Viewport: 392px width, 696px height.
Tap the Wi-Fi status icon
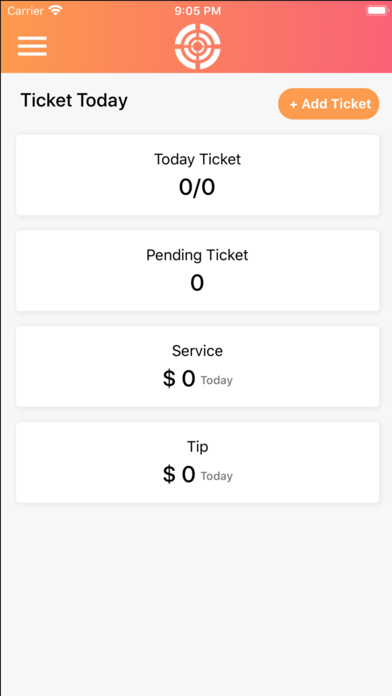(x=55, y=10)
